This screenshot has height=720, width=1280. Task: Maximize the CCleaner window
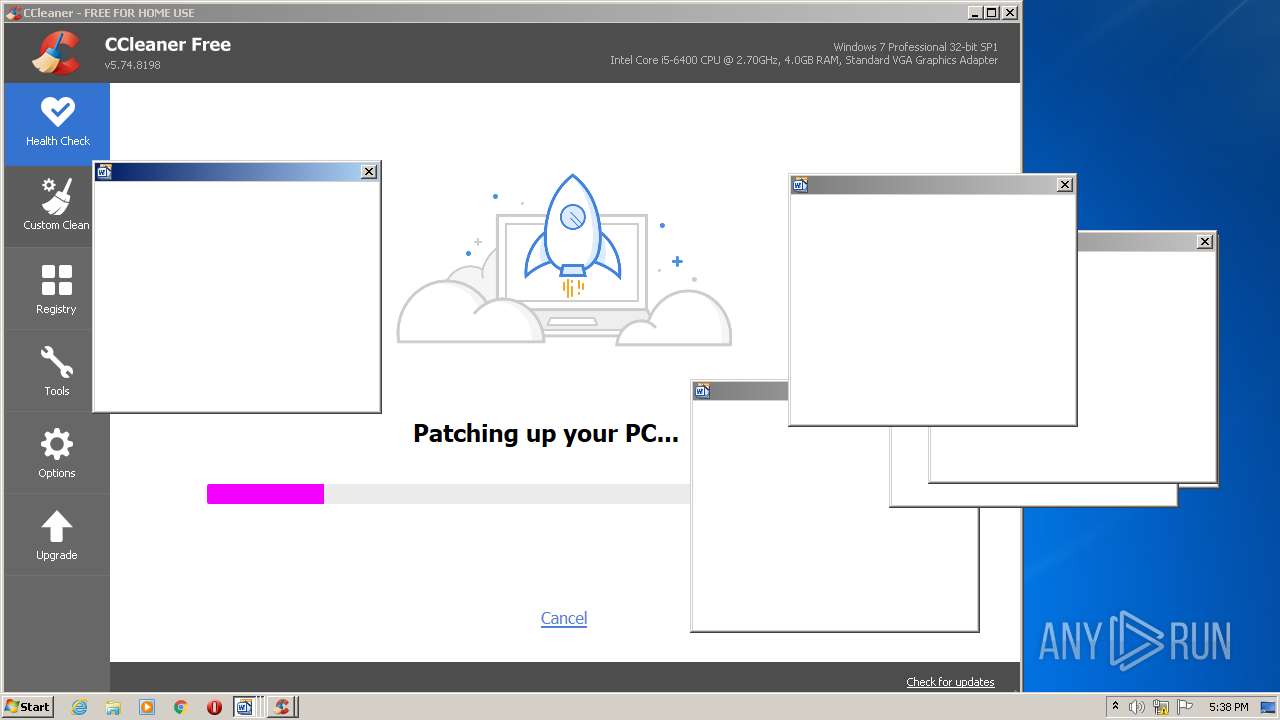tap(991, 13)
